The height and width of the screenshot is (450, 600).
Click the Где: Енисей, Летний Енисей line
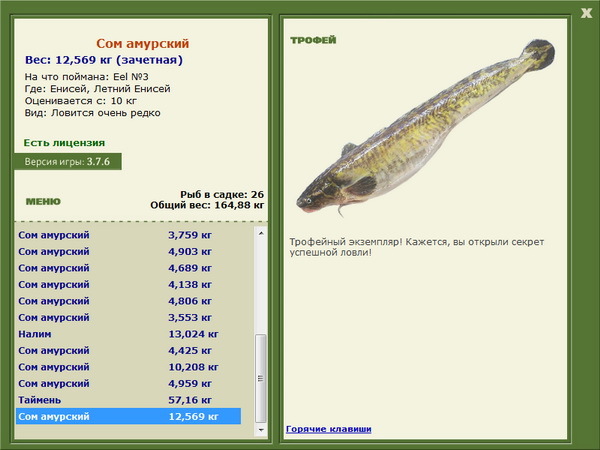[98, 89]
